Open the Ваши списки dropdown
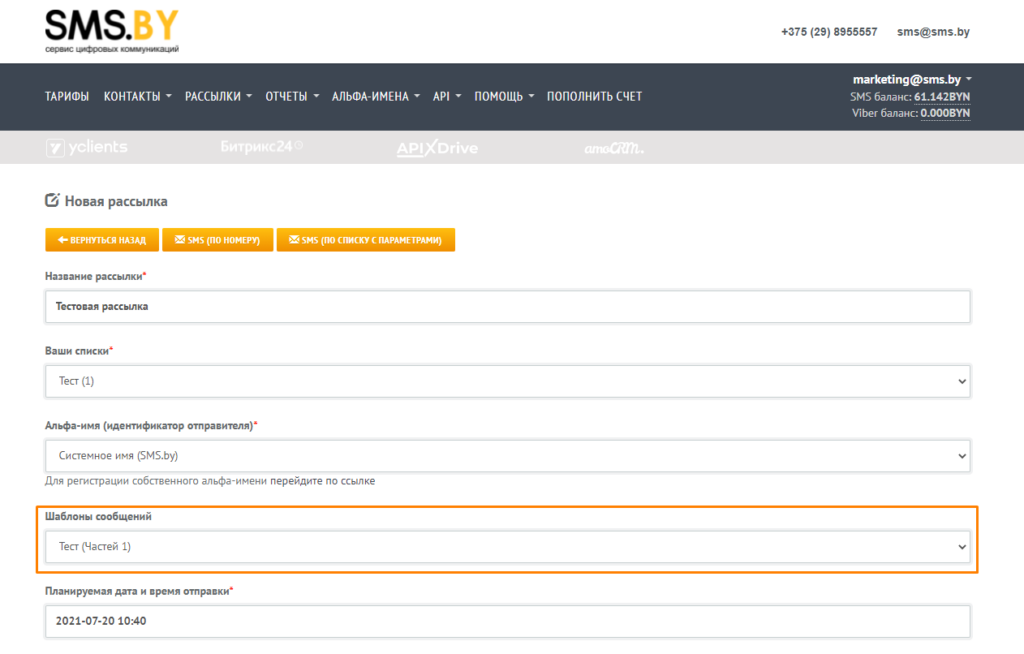 pyautogui.click(x=507, y=381)
